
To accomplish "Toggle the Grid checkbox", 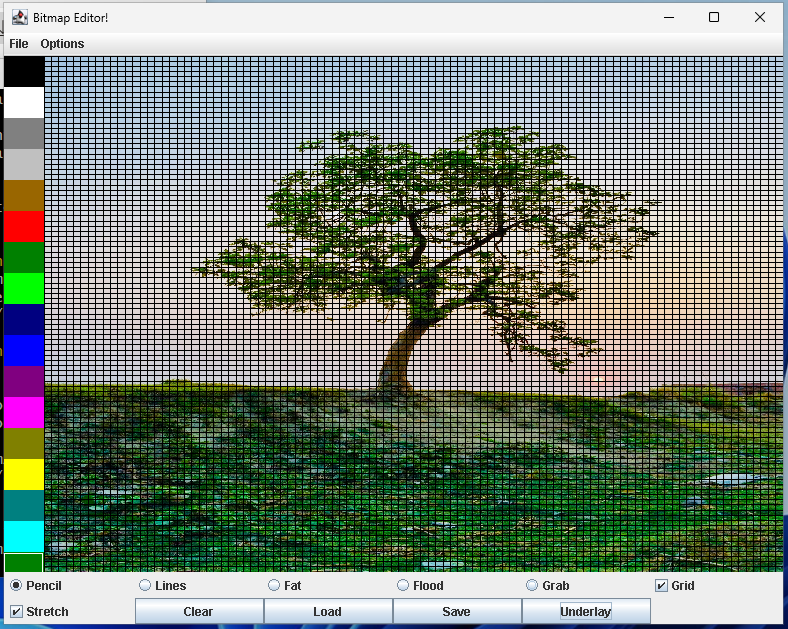I will [x=675, y=586].
